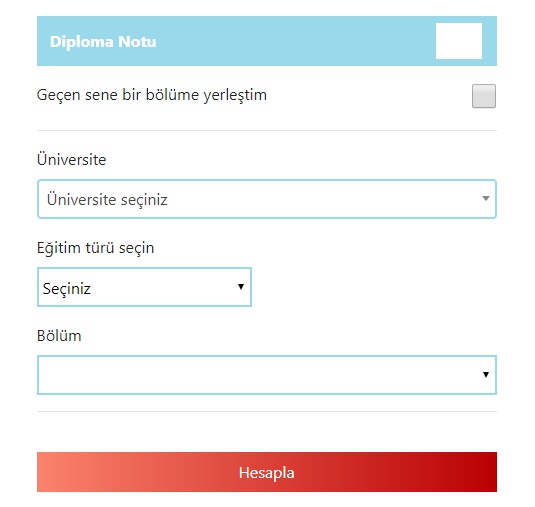
Task: Click the 'Hesapla' text label
Action: 266,473
